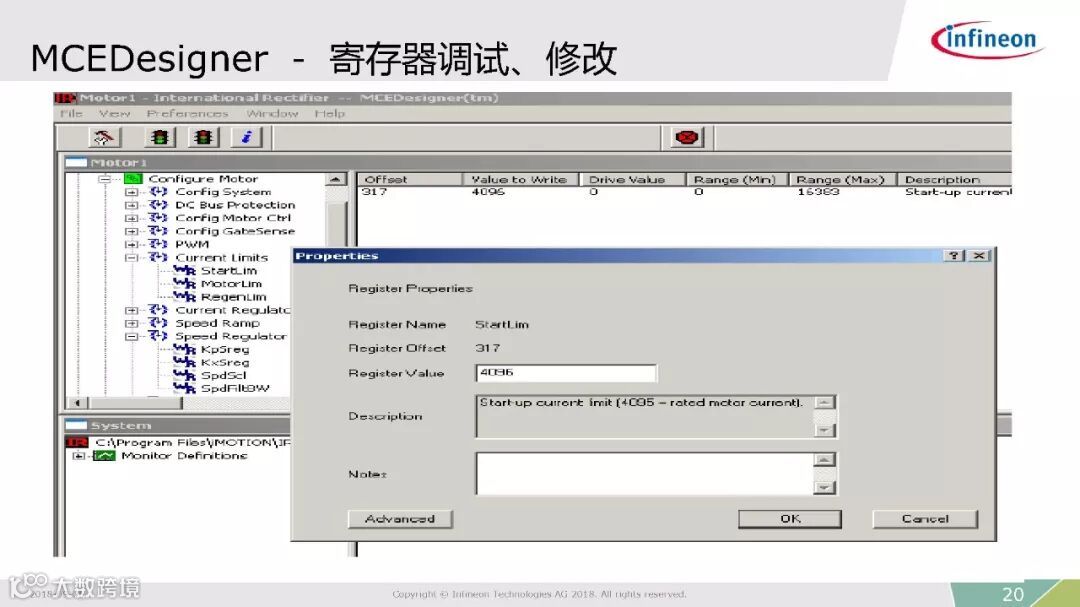The width and height of the screenshot is (1080, 607).
Task: Expand the PWM node
Action: tap(131, 245)
